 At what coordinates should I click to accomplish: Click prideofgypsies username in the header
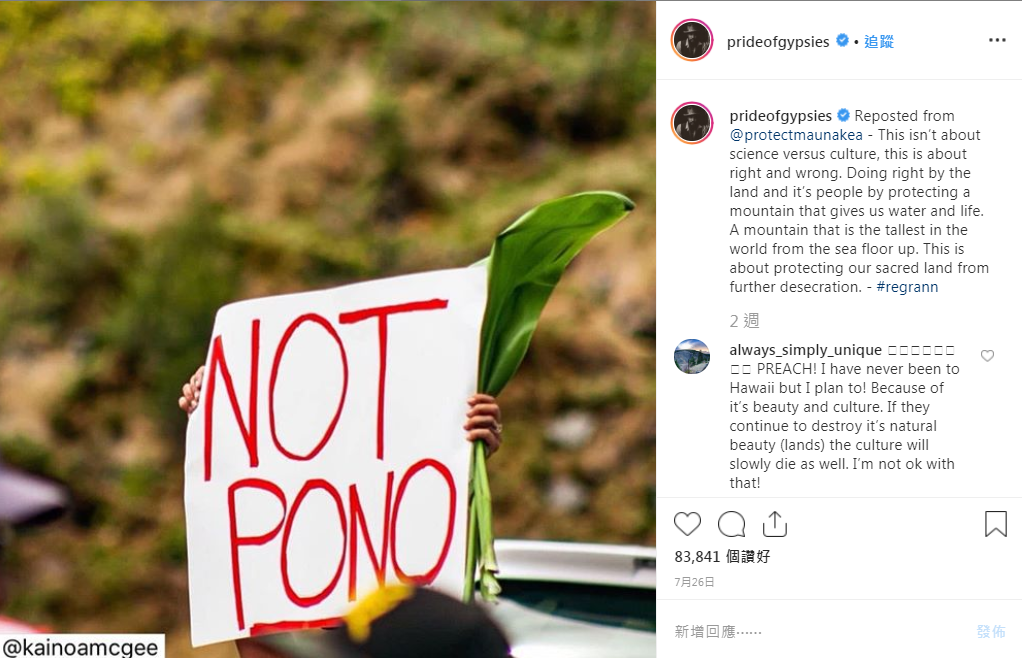778,42
